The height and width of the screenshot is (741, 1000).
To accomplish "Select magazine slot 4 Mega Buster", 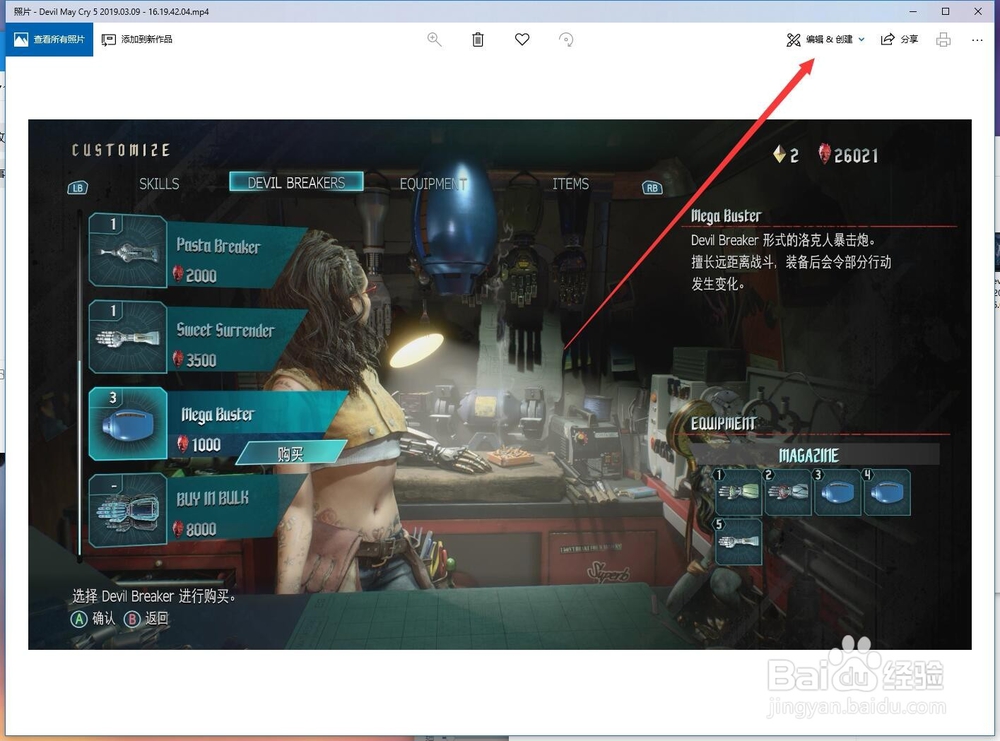I will click(x=887, y=492).
